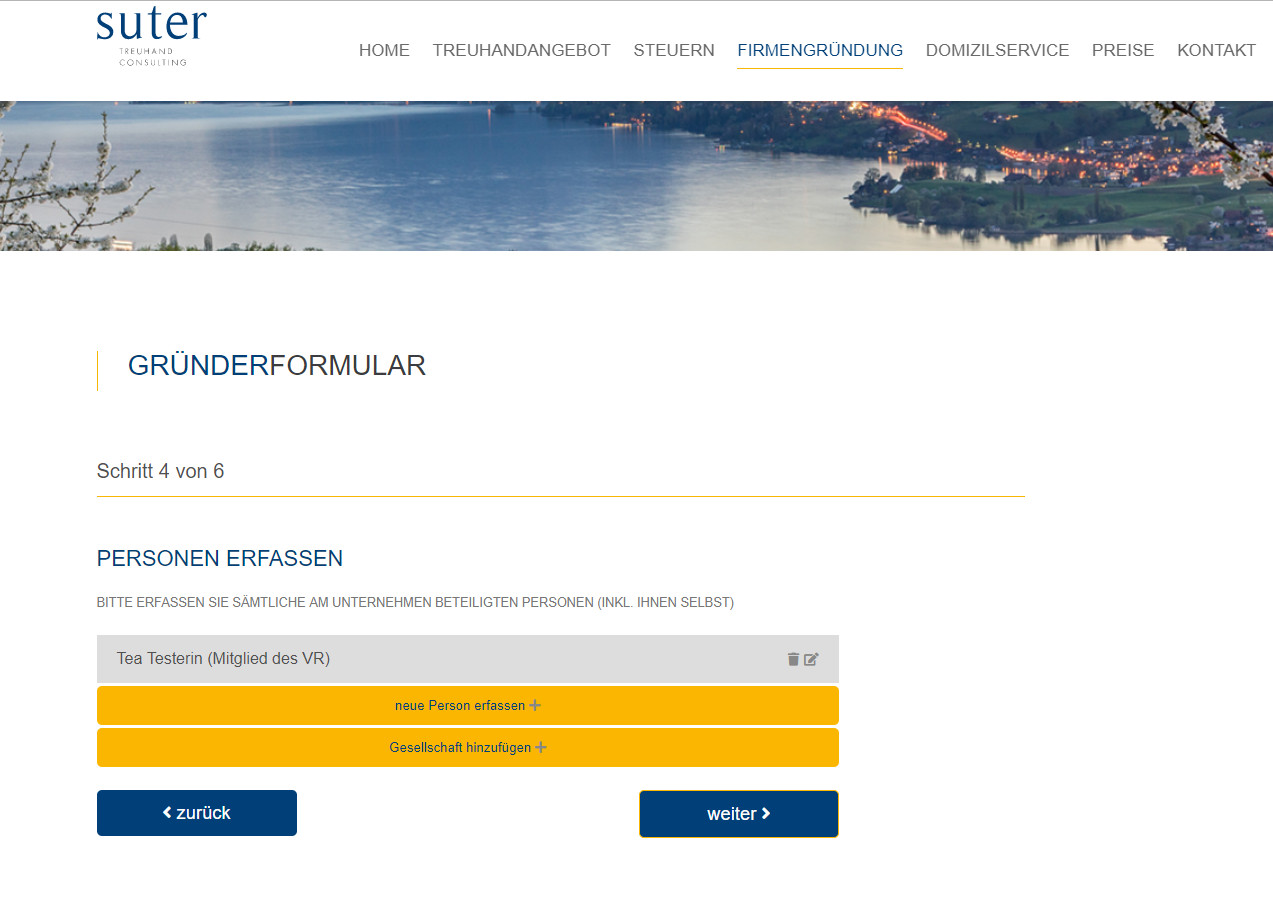The image size is (1273, 899).
Task: Open the PREISE page
Action: click(x=1123, y=50)
